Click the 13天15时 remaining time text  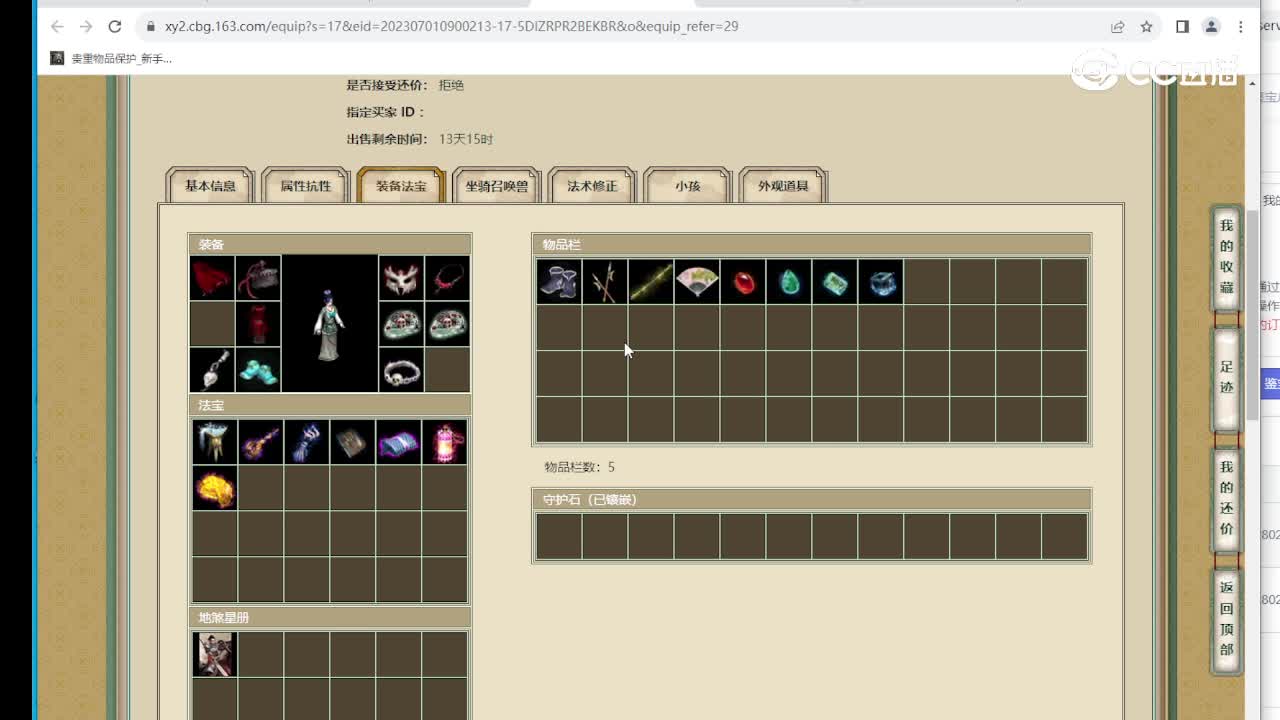(466, 139)
